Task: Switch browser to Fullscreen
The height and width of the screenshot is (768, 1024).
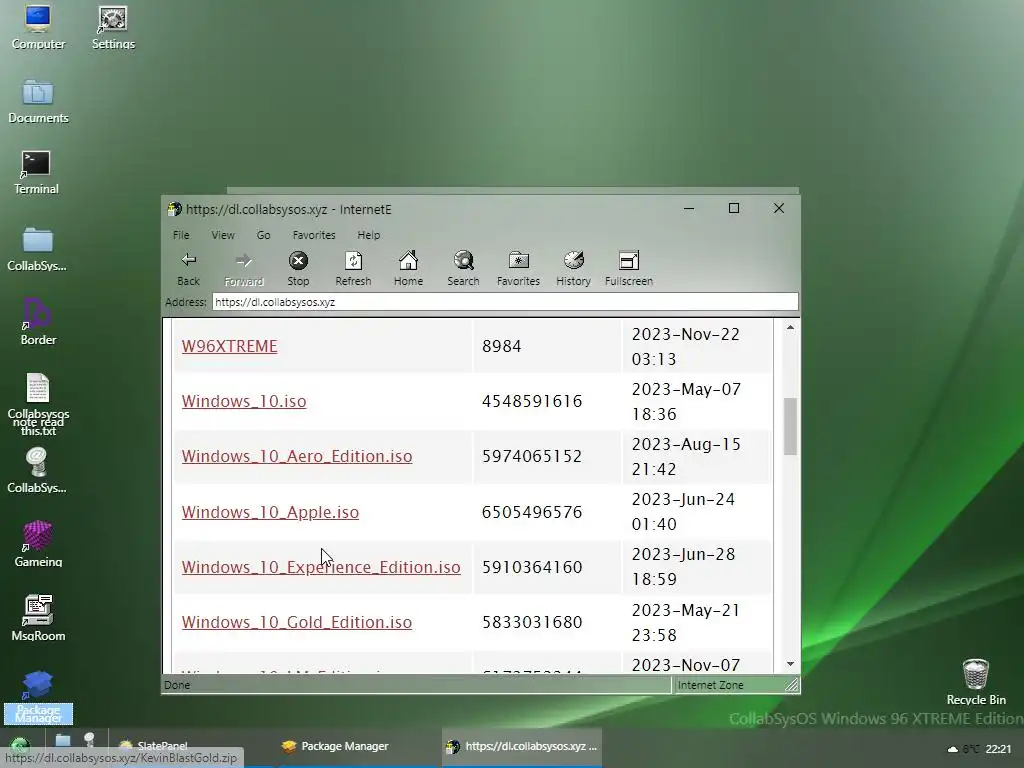Action: coord(629,268)
